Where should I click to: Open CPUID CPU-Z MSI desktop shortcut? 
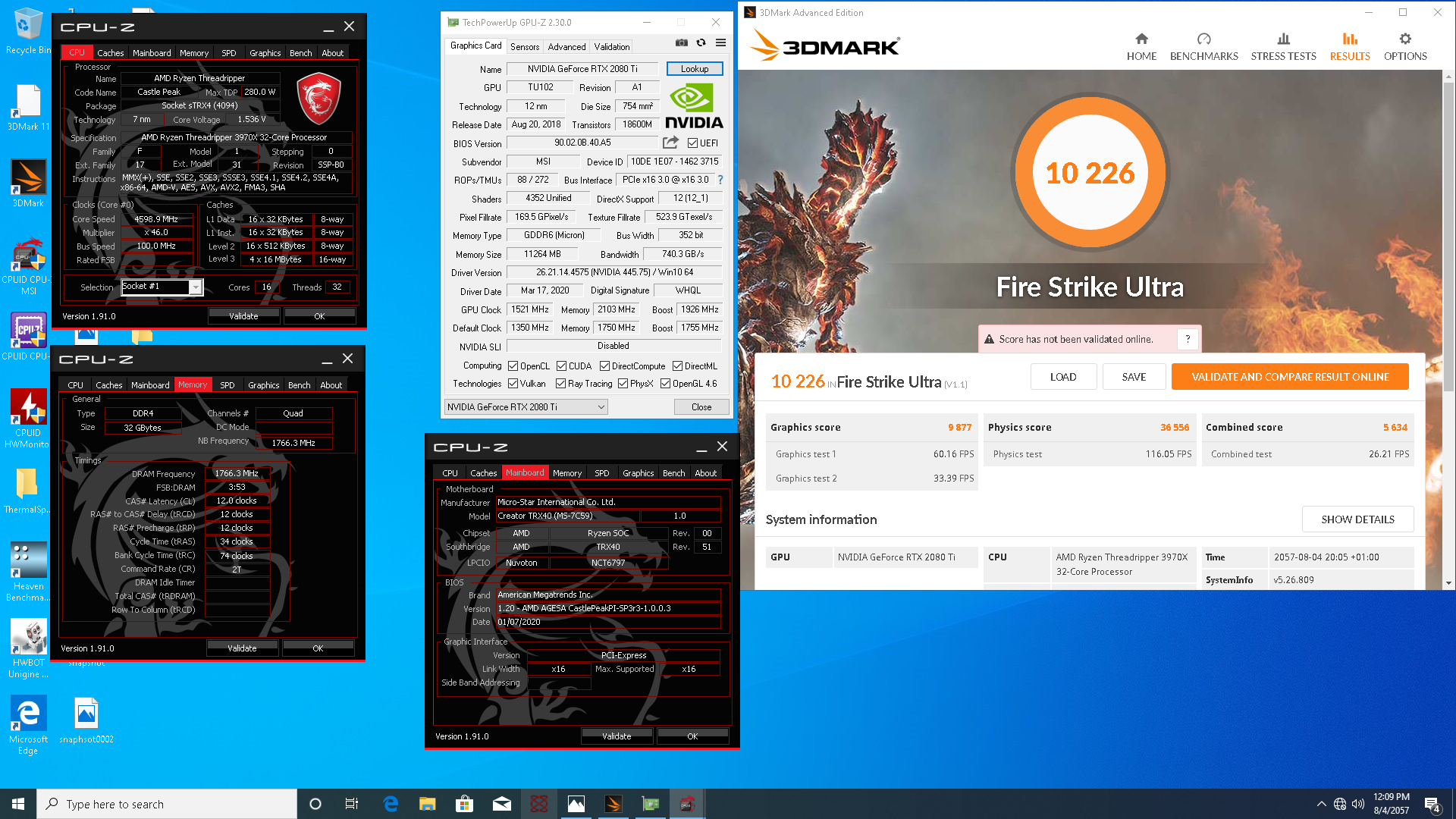tap(28, 265)
